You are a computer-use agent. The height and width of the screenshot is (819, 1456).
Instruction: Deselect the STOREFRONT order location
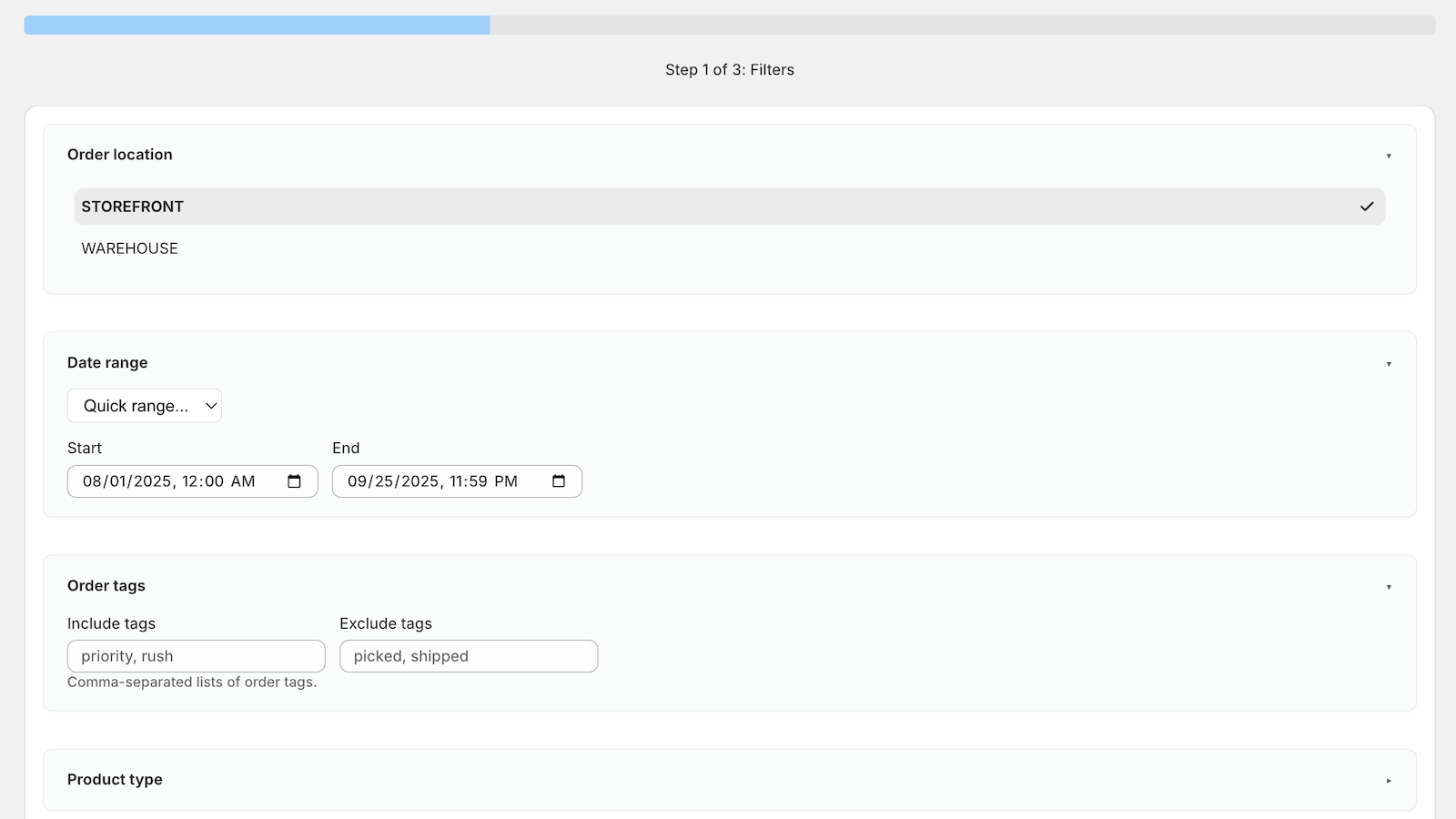pyautogui.click(x=132, y=207)
